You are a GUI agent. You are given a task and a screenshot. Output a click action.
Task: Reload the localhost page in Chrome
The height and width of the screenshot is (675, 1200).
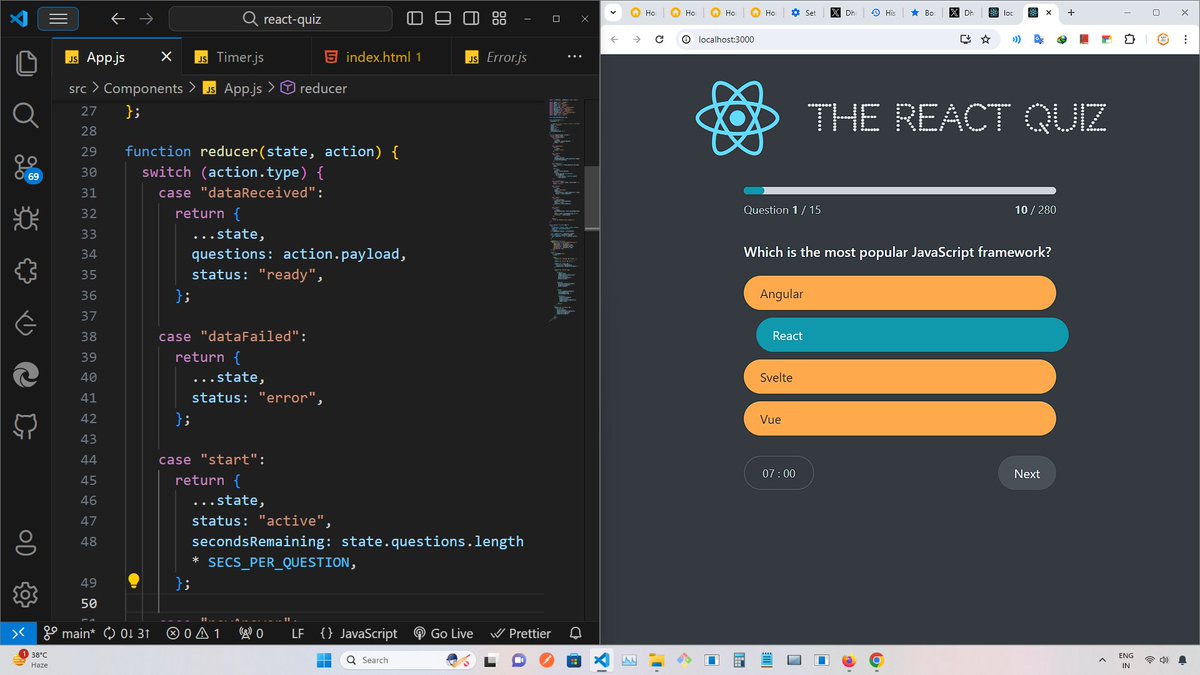tap(659, 39)
